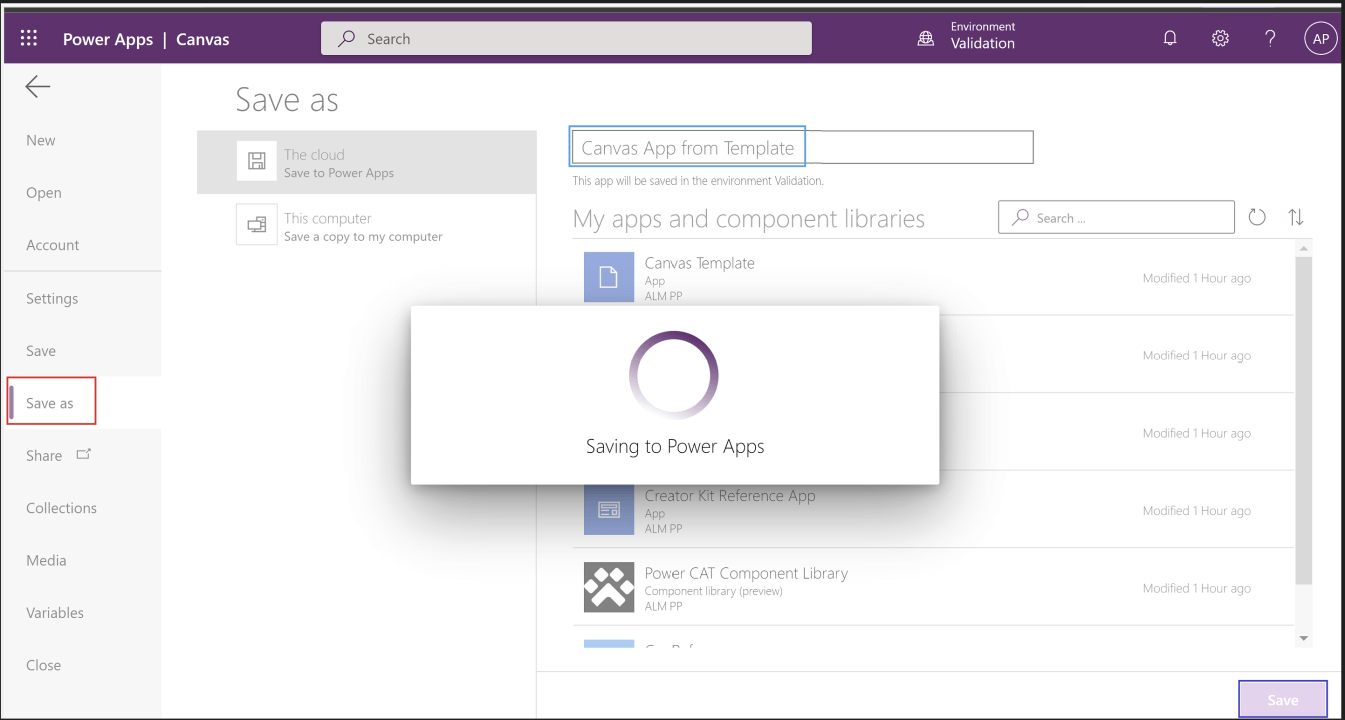Click the Save button
Image resolution: width=1345 pixels, height=720 pixels.
click(x=1282, y=698)
